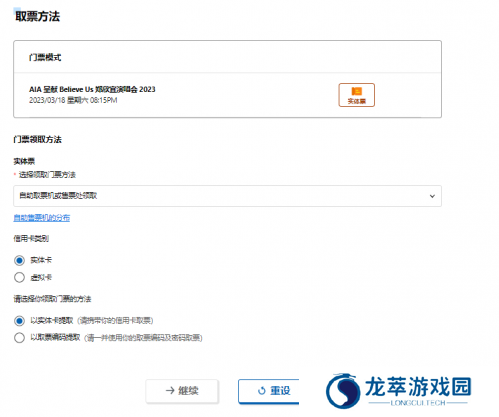
Task: Click the 实体卡 label text
Action: (41, 260)
